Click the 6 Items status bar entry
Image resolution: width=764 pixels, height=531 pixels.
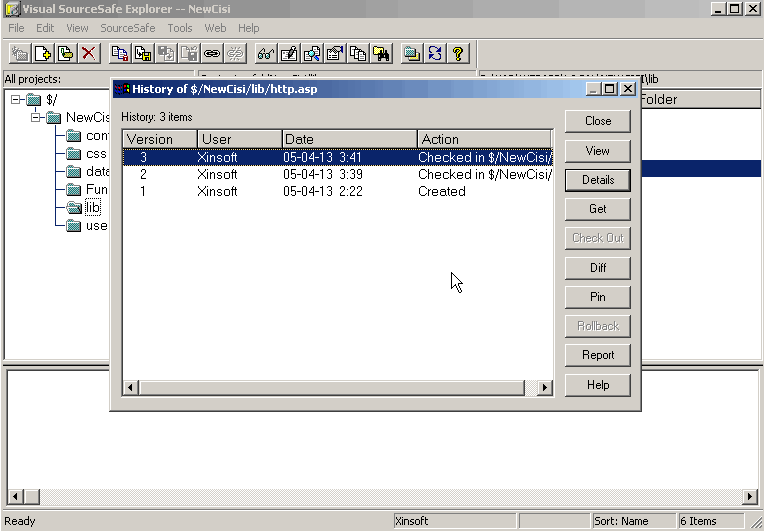[x=711, y=521]
